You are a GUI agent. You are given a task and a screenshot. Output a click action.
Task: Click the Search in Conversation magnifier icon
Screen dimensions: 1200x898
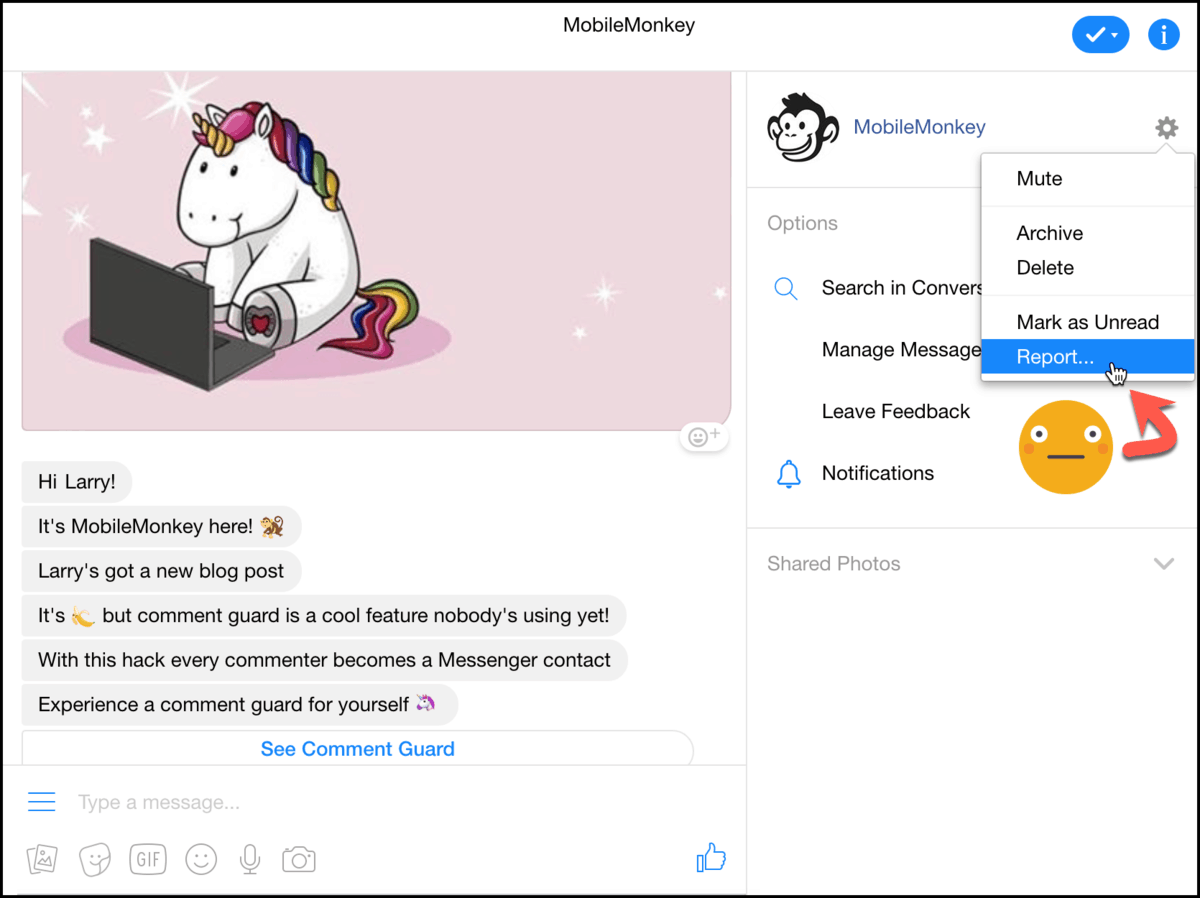click(x=786, y=289)
